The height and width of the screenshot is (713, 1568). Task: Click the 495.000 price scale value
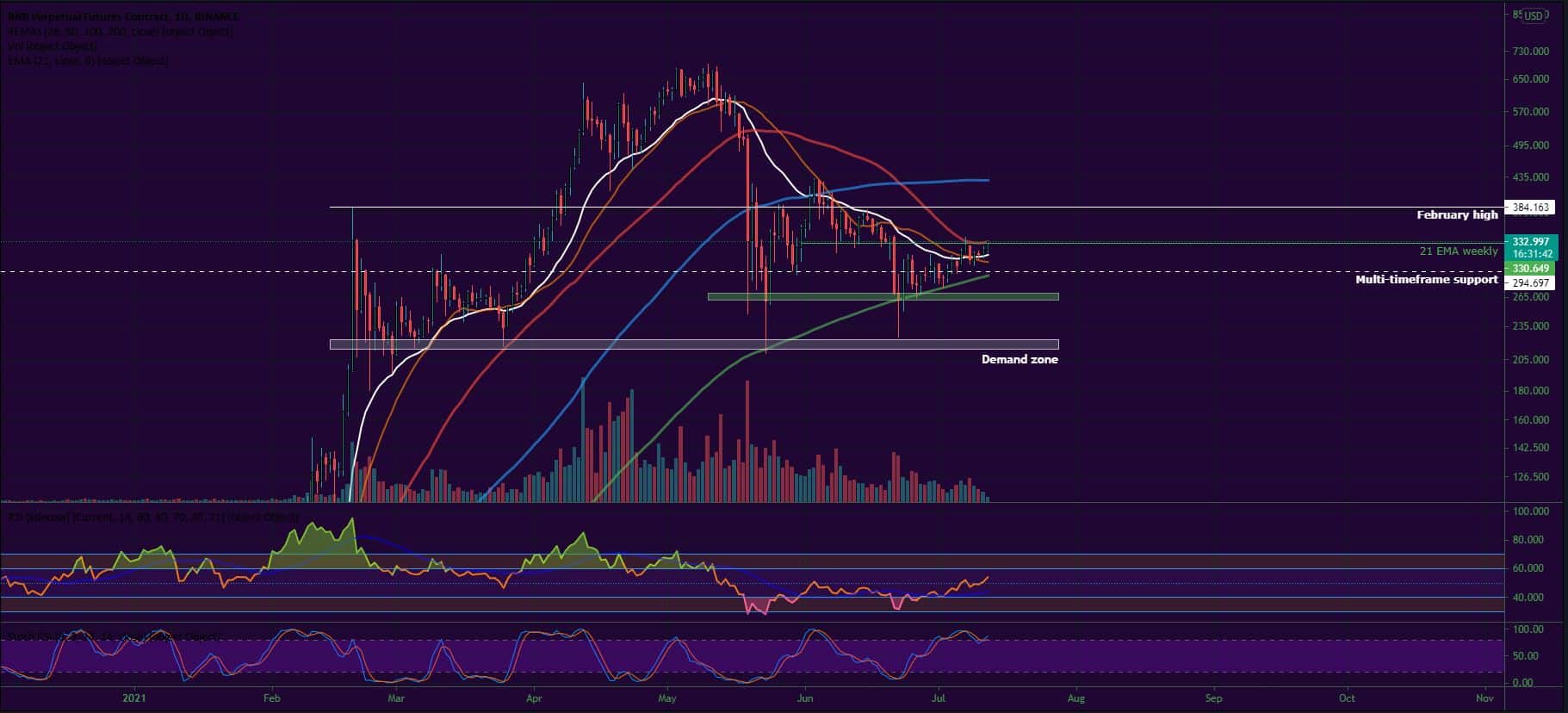[x=1530, y=146]
